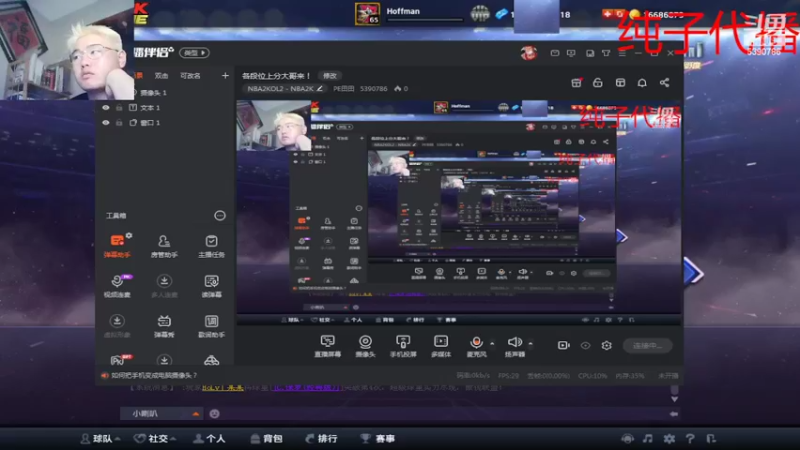Expand the speaker options arrow
The height and width of the screenshot is (450, 800).
(x=531, y=343)
